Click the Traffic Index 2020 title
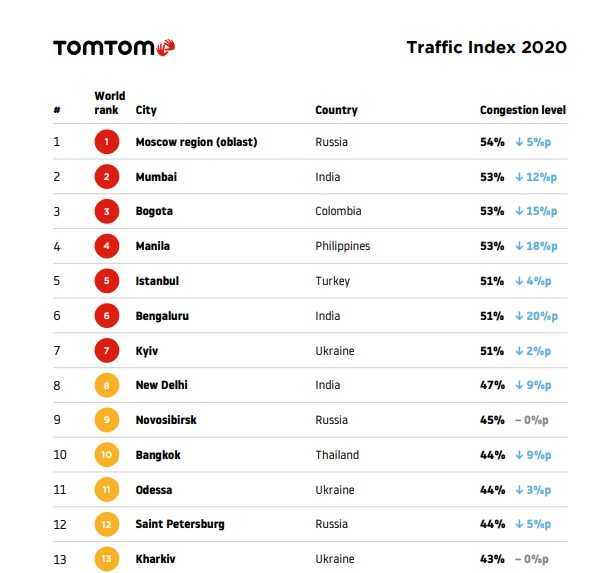This screenshot has width=613, height=573. point(486,47)
